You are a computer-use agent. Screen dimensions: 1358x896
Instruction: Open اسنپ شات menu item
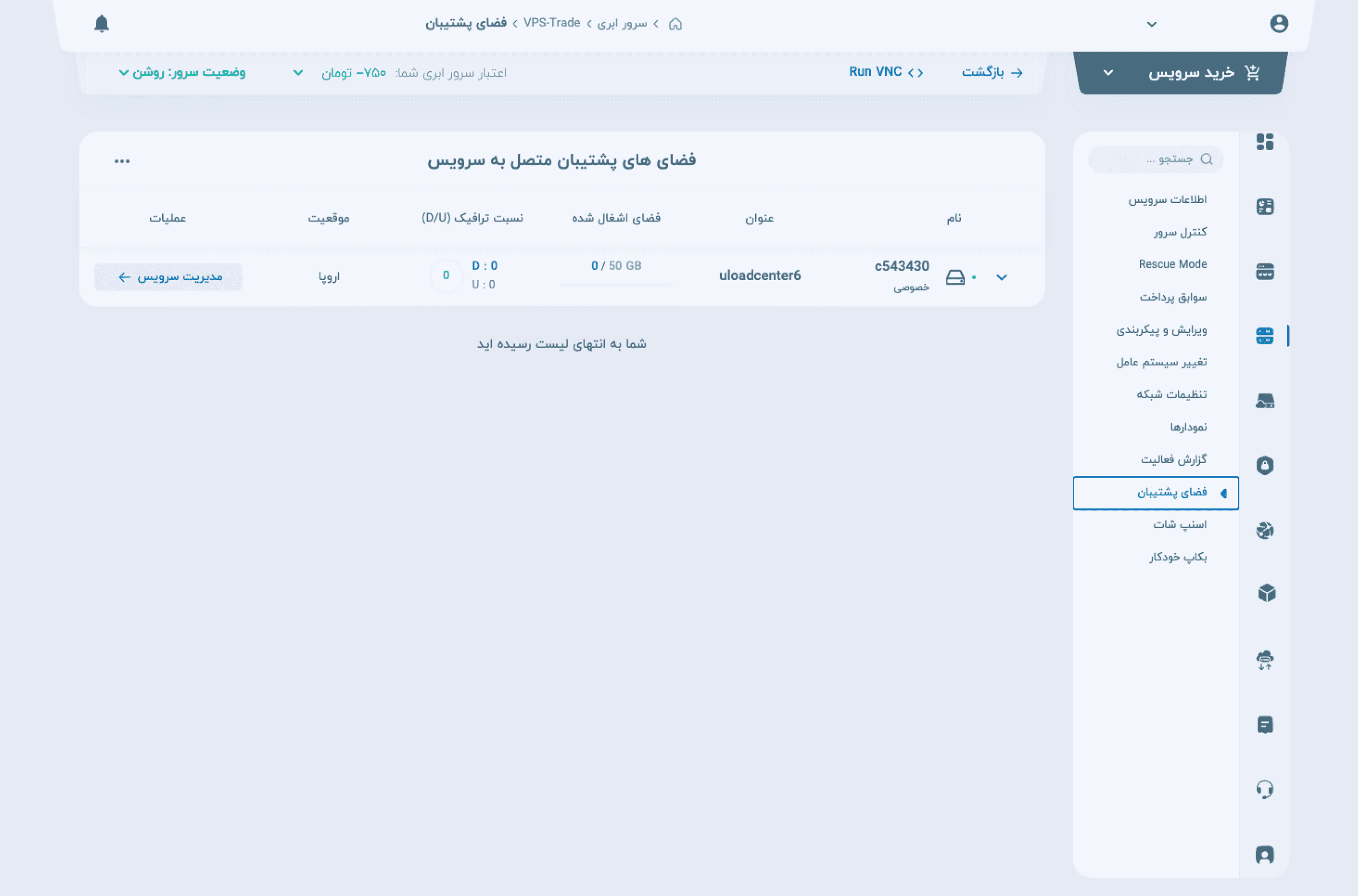(x=1179, y=524)
